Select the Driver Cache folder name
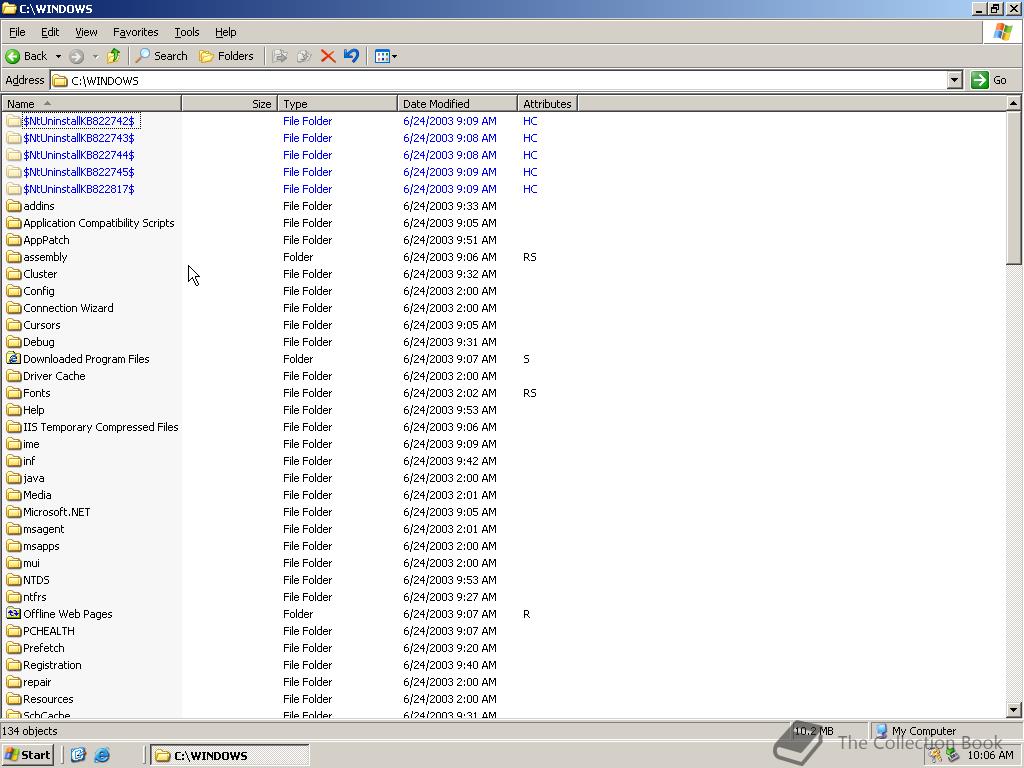Viewport: 1024px width, 768px height. pyautogui.click(x=54, y=376)
